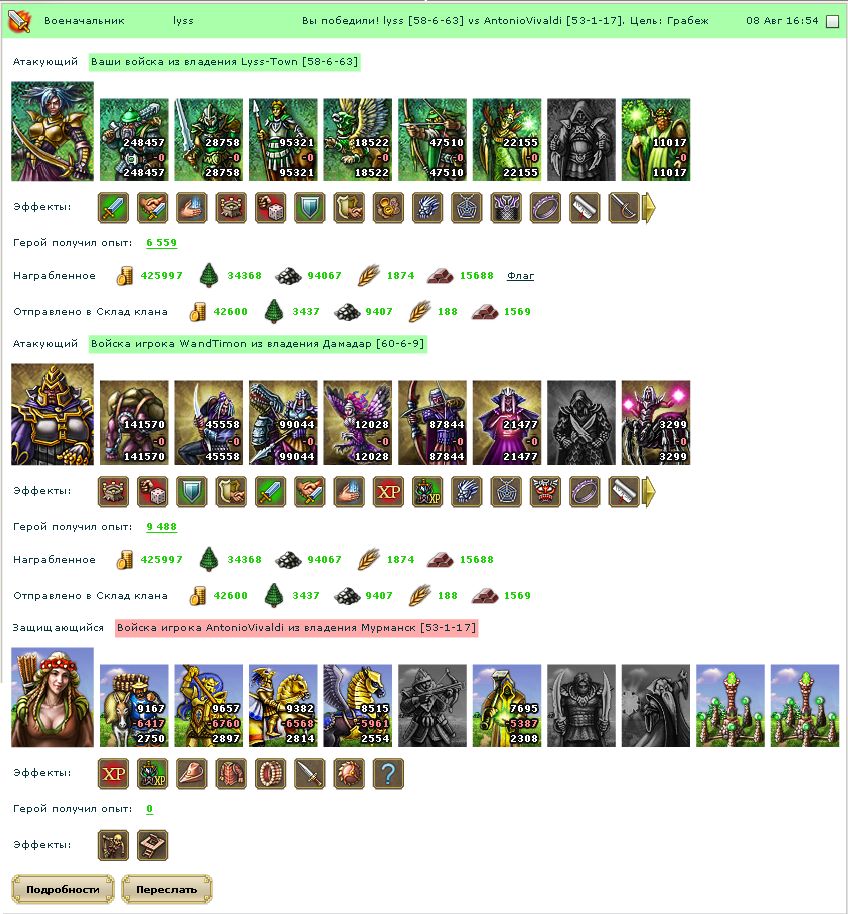Image resolution: width=848 pixels, height=914 pixels.
Task: Expand more effects for WandTimon with the yellow arrow
Action: (x=648, y=491)
